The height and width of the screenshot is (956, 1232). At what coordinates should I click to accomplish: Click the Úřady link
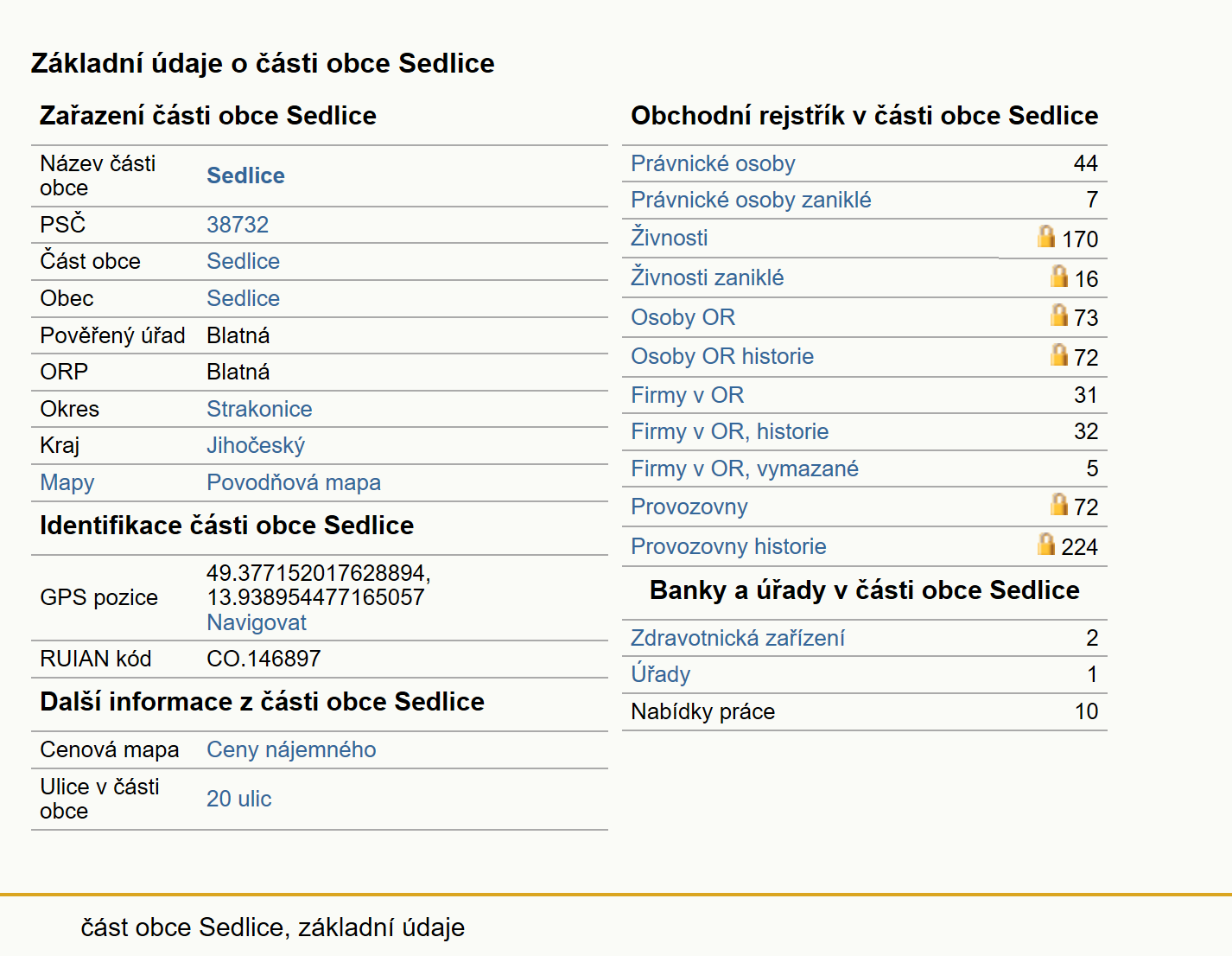click(x=661, y=673)
